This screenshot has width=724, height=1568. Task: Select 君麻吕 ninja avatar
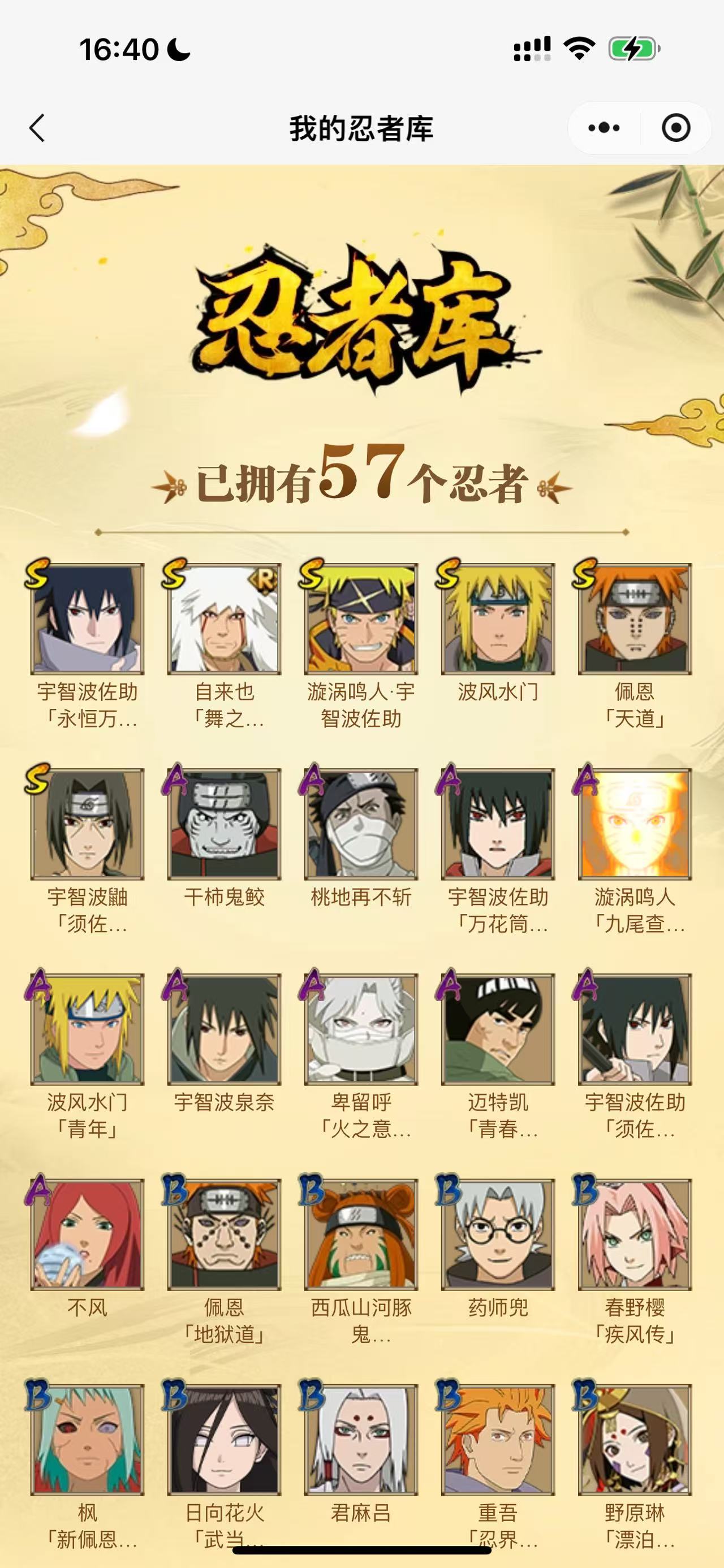pos(361,1440)
